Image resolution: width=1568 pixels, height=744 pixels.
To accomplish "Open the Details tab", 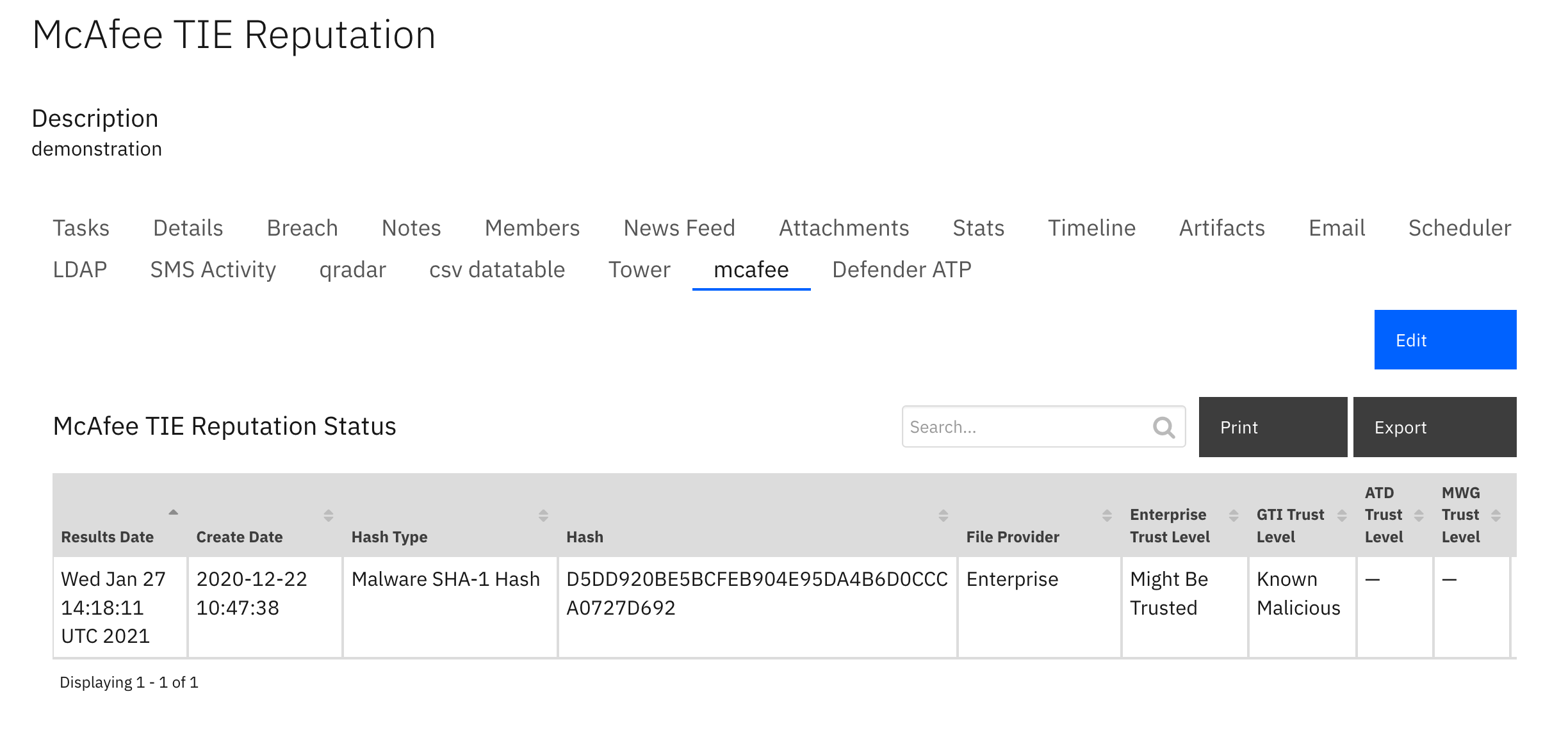I will pos(188,228).
